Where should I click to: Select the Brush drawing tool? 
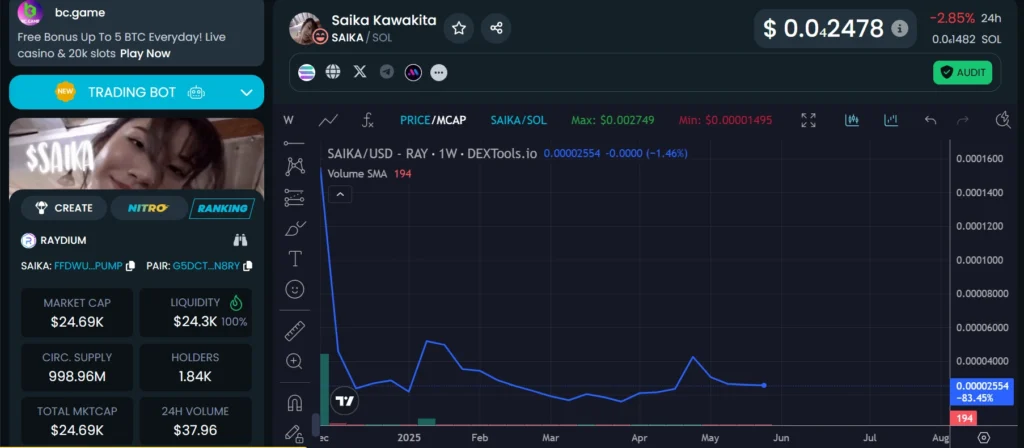tap(295, 229)
